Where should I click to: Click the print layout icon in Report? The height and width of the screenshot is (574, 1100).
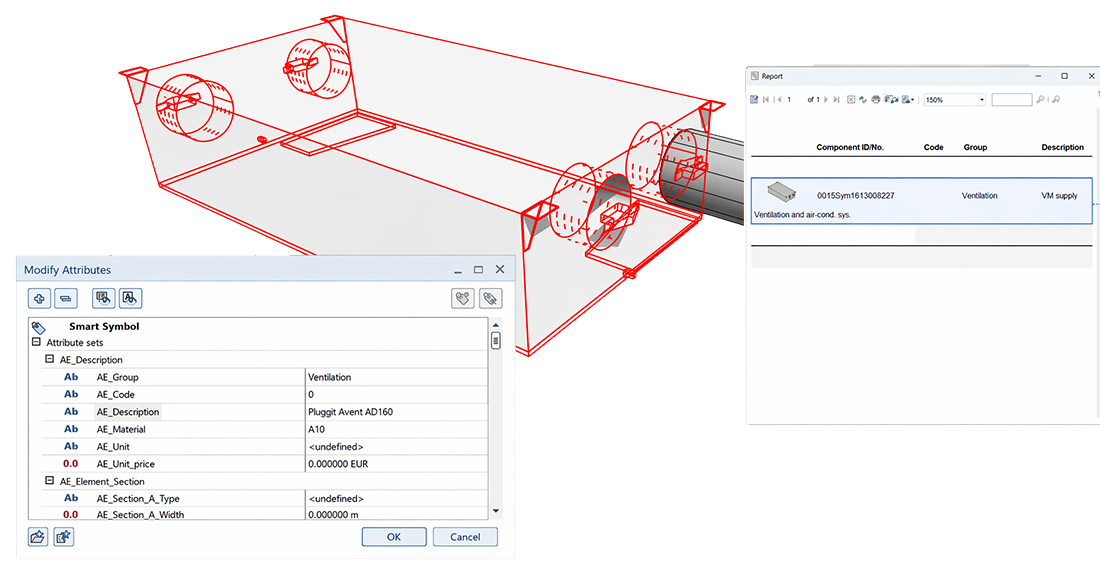coord(891,100)
